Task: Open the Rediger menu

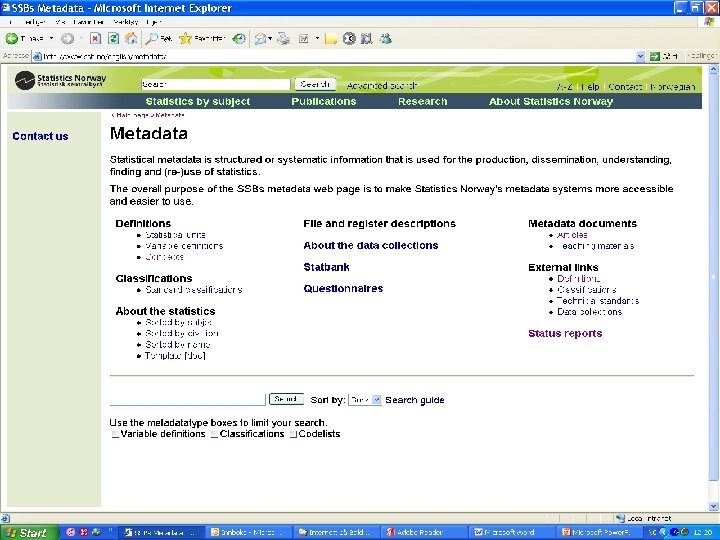Action: [x=35, y=22]
